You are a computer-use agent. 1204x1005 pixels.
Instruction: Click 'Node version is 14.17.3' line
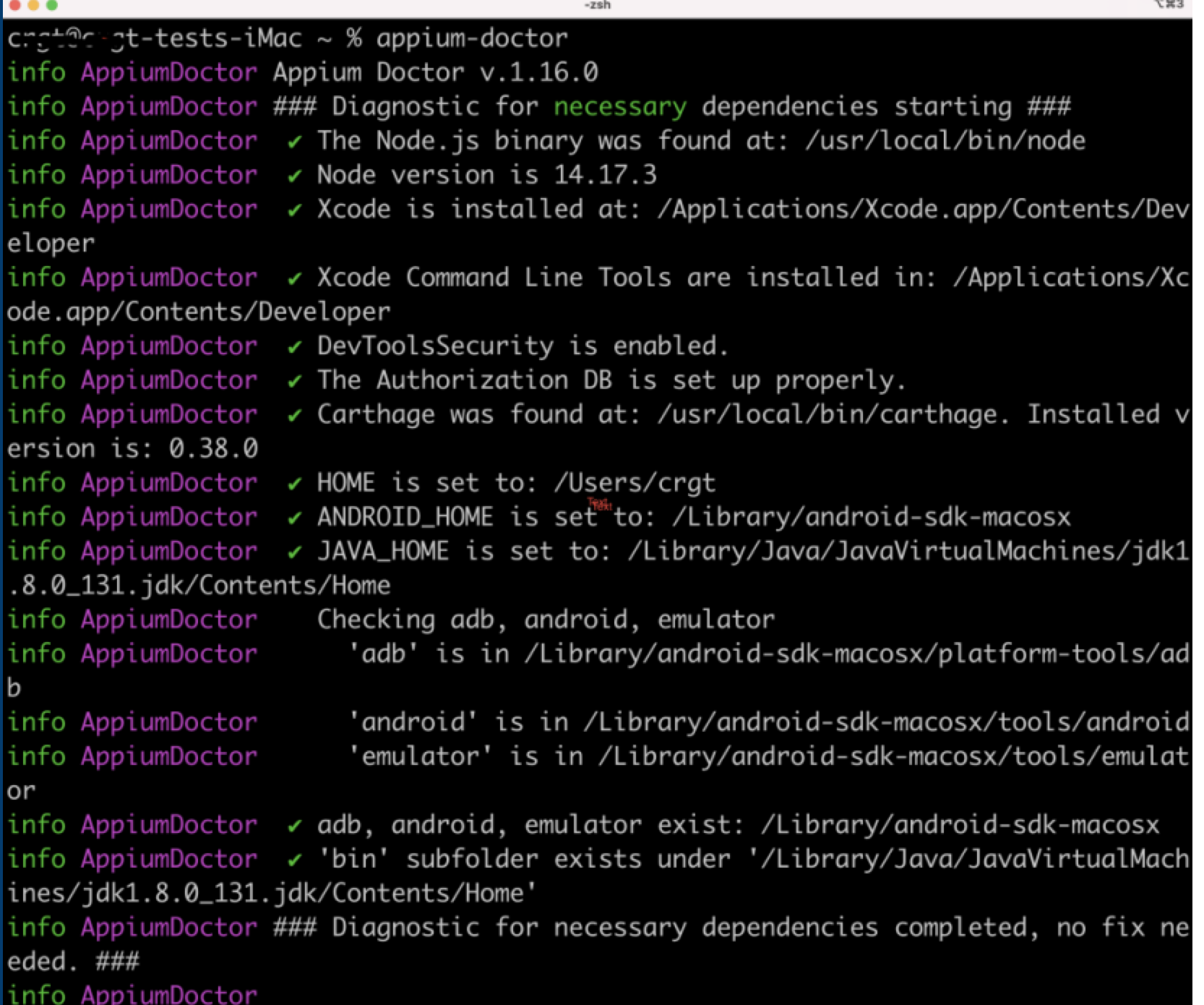487,175
